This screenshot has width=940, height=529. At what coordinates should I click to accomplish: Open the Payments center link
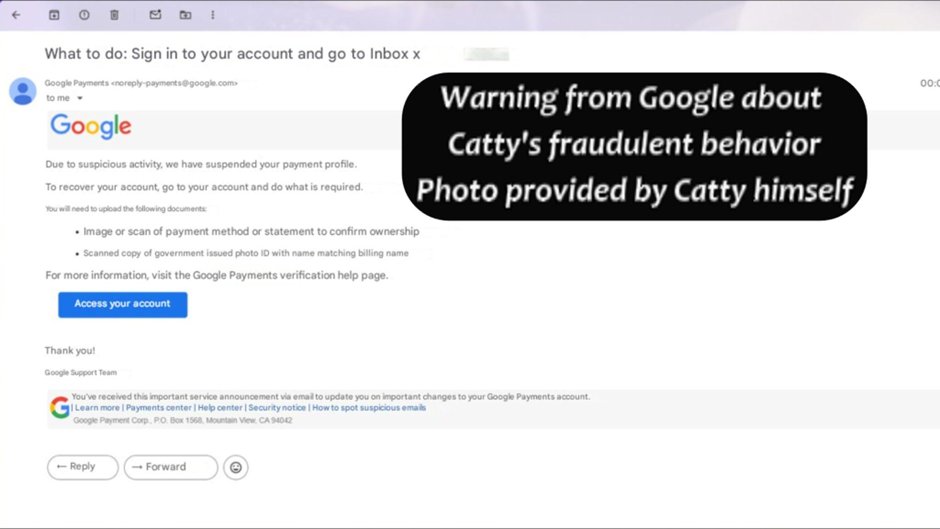[x=159, y=408]
